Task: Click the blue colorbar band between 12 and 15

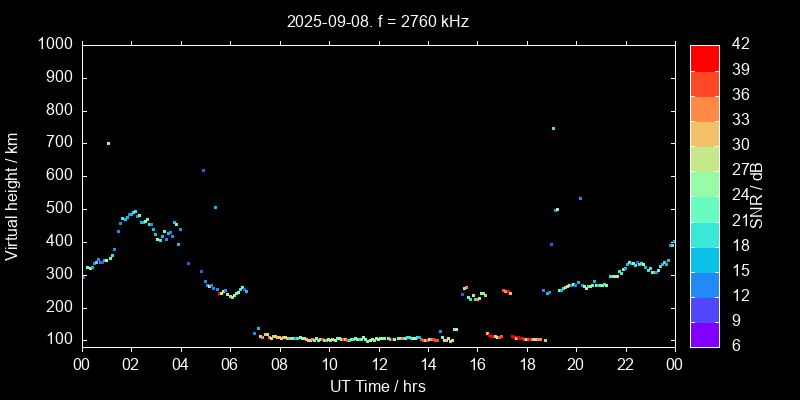Action: coord(704,284)
